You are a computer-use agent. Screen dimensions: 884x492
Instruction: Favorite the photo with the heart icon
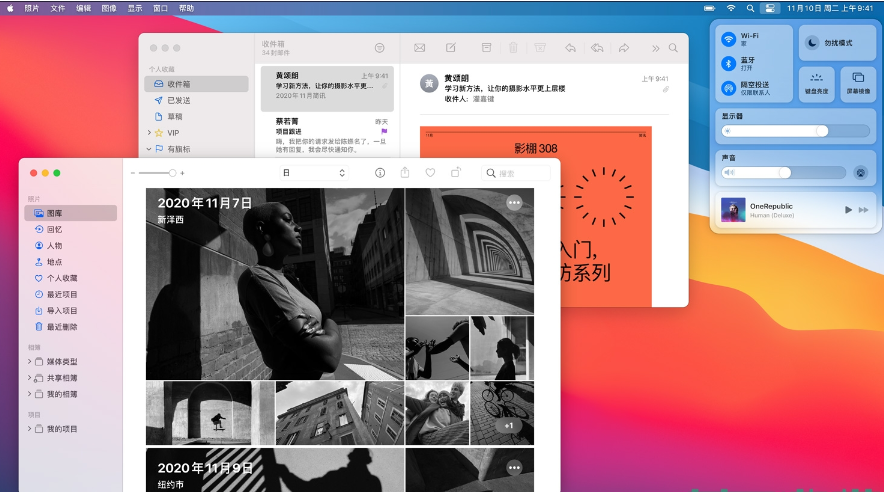pyautogui.click(x=430, y=173)
